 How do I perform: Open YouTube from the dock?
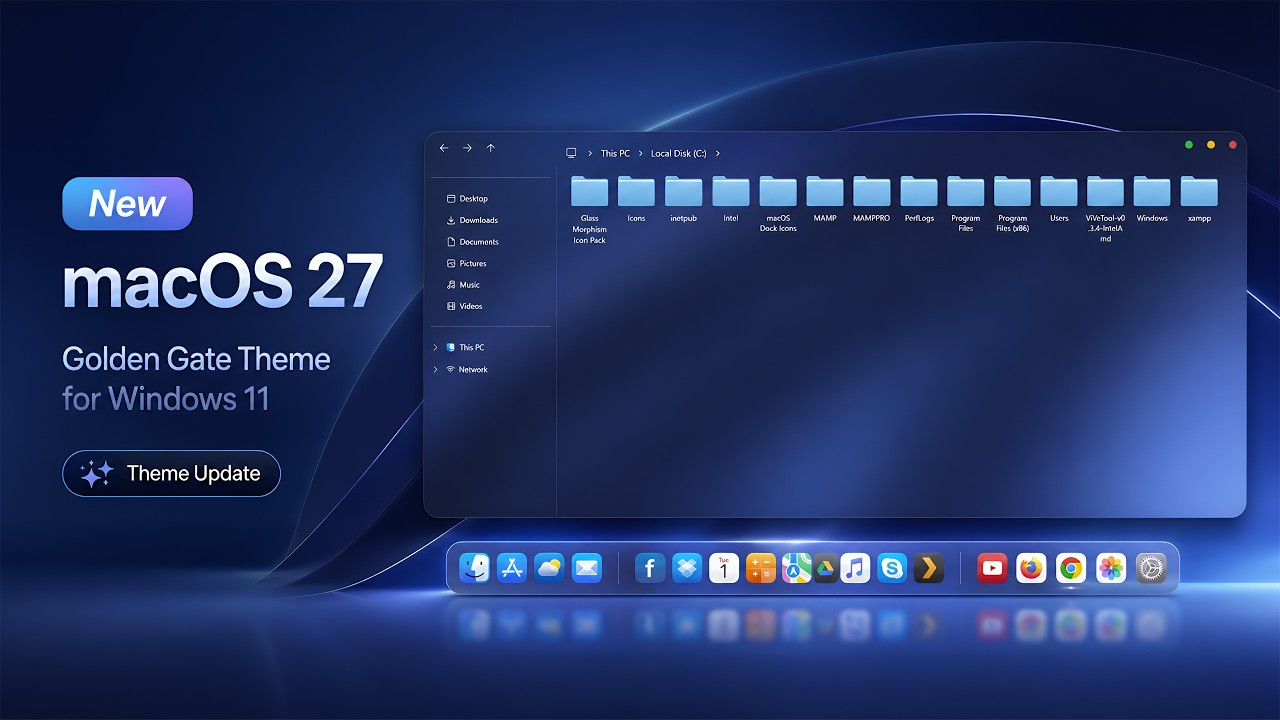(992, 568)
